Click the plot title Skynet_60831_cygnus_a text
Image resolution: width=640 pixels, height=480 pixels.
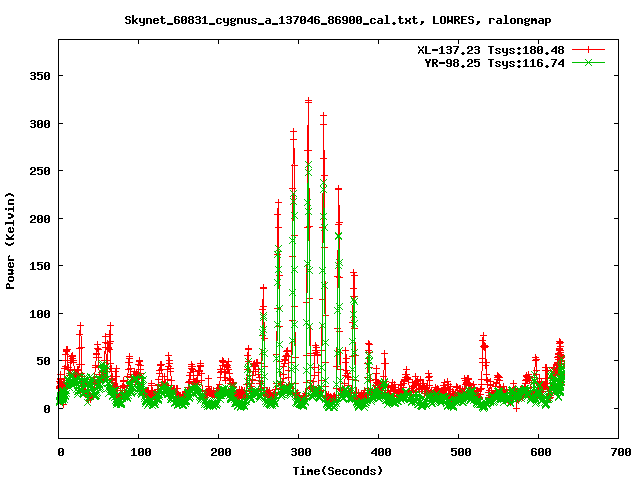(338, 20)
